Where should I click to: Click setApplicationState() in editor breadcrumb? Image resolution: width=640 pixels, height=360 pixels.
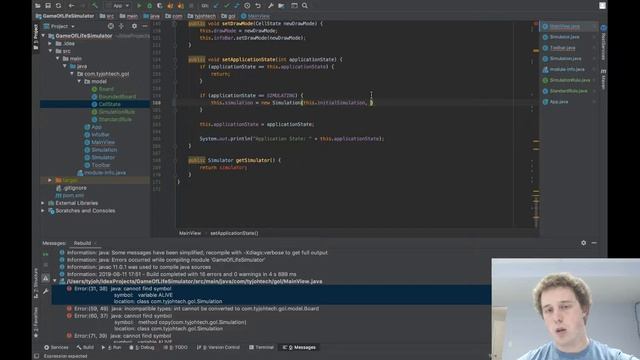[x=234, y=233]
